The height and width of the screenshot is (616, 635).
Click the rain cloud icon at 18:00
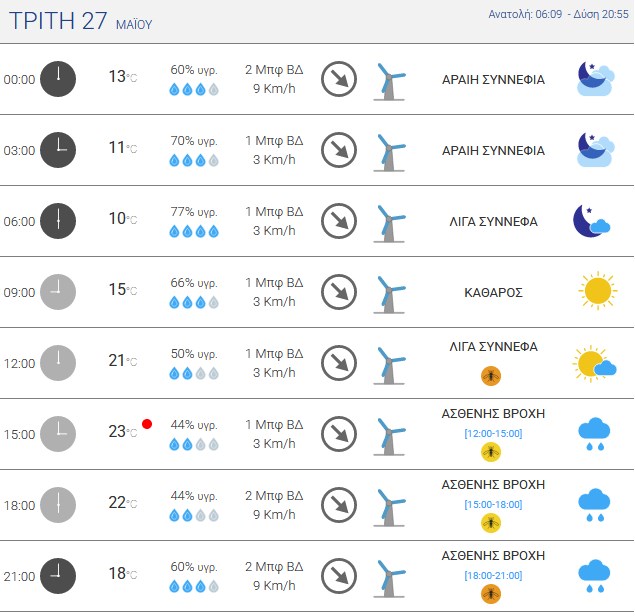594,505
